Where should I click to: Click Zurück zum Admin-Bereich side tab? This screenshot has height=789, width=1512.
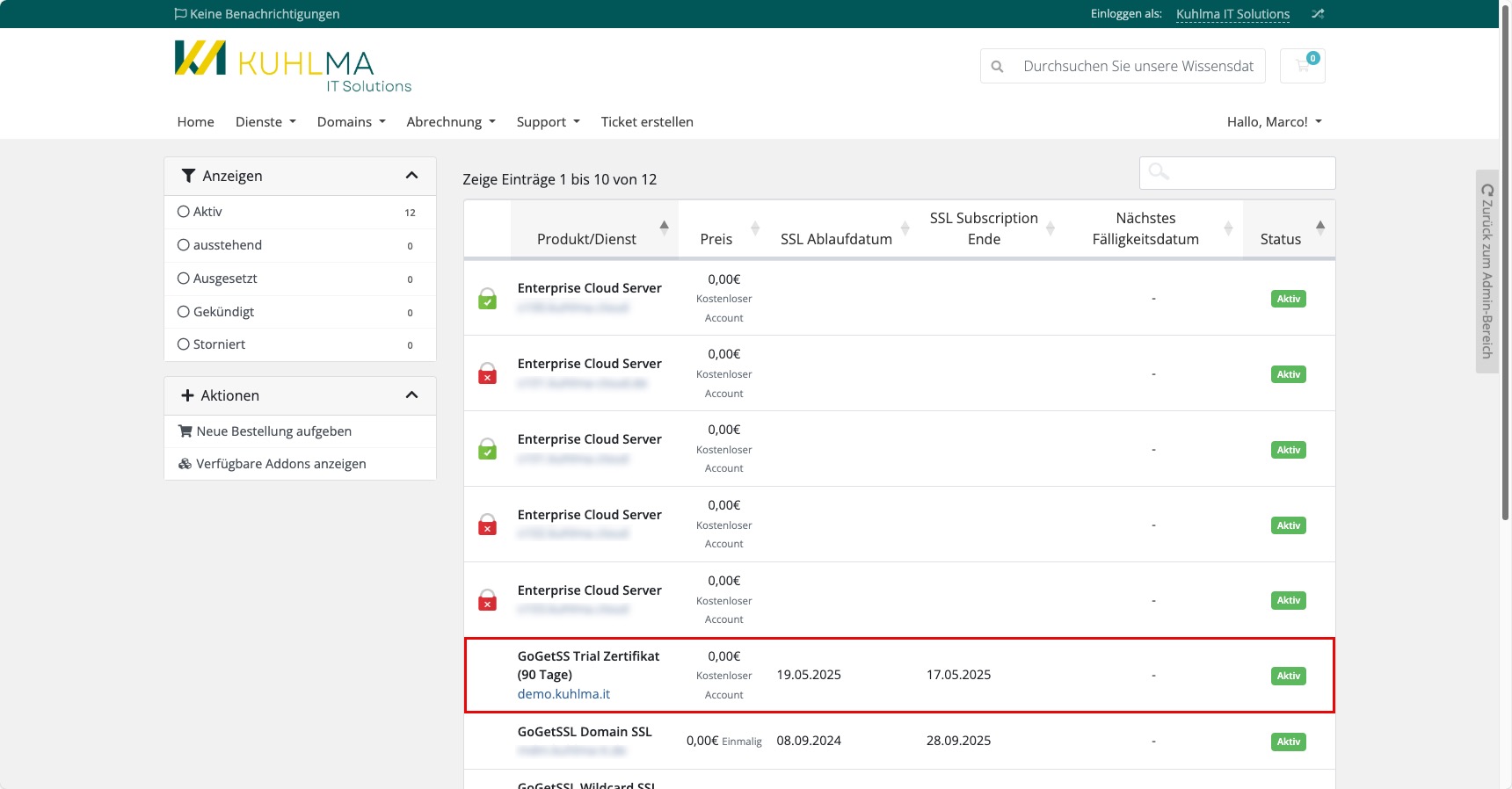pos(1487,271)
